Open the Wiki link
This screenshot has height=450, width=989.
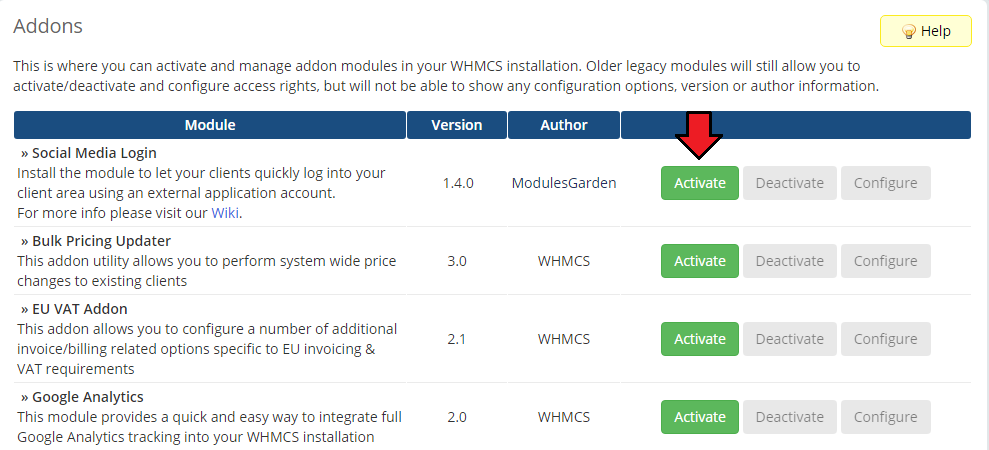click(225, 213)
